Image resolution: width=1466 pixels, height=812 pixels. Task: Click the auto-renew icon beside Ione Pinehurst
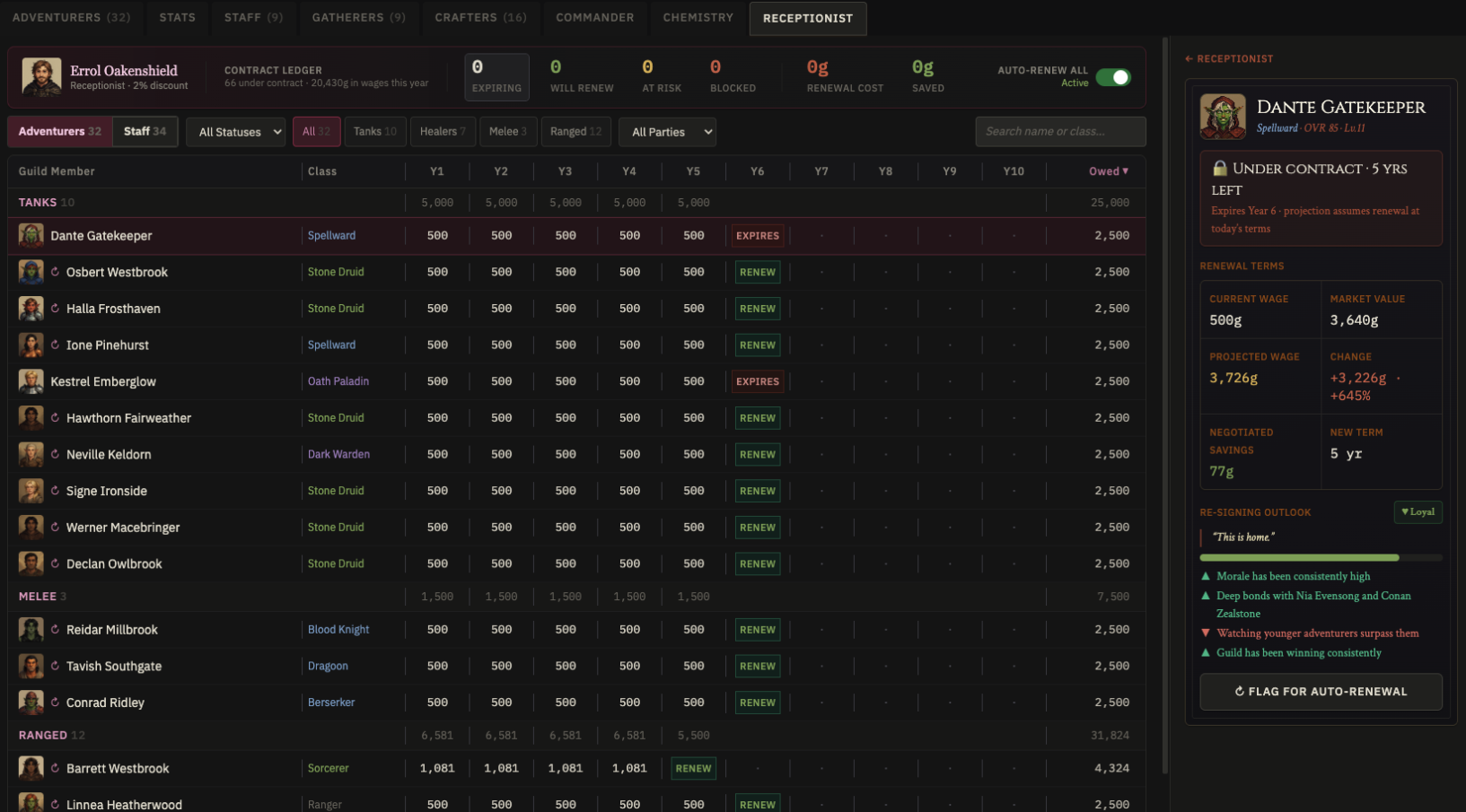[x=55, y=345]
